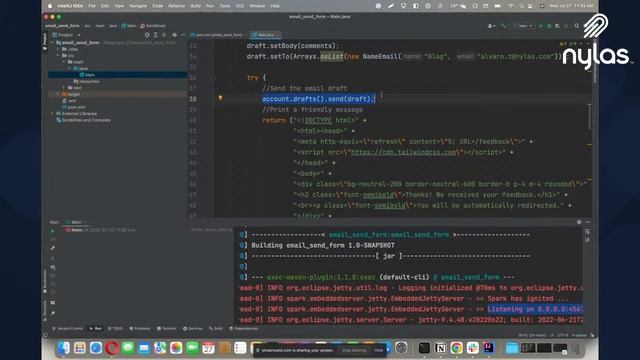The width and height of the screenshot is (640, 360).
Task: Open the Tools menu
Action: click(x=224, y=6)
